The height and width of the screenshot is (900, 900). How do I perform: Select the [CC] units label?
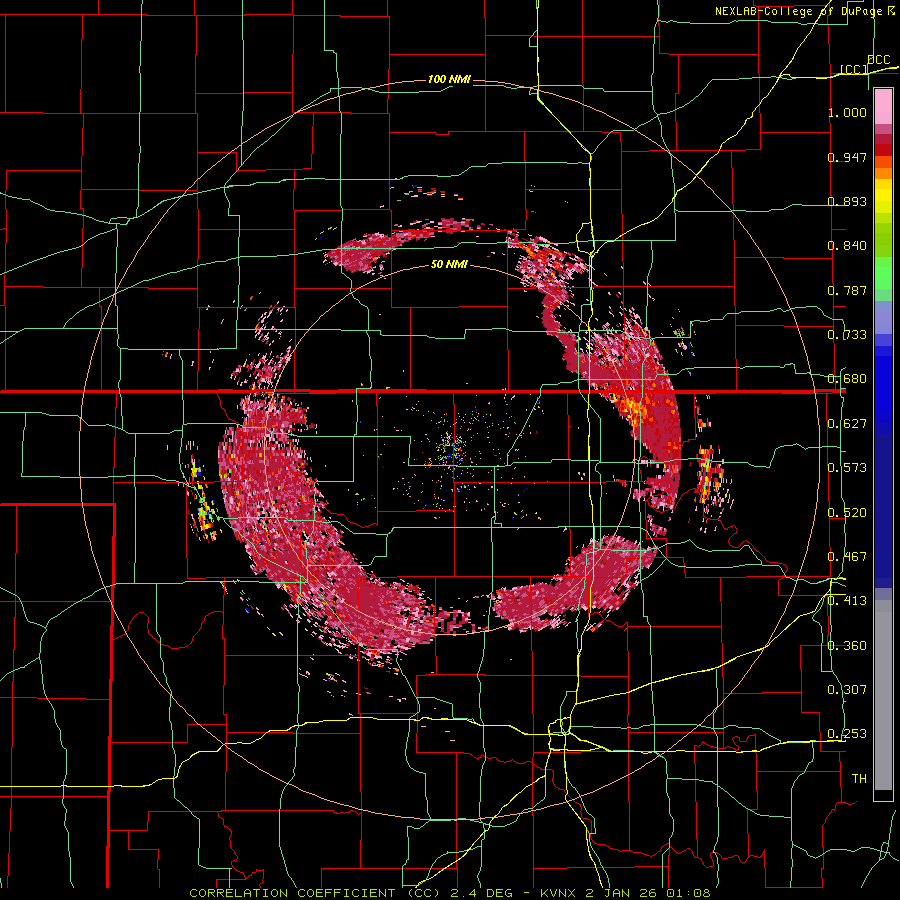(x=854, y=69)
